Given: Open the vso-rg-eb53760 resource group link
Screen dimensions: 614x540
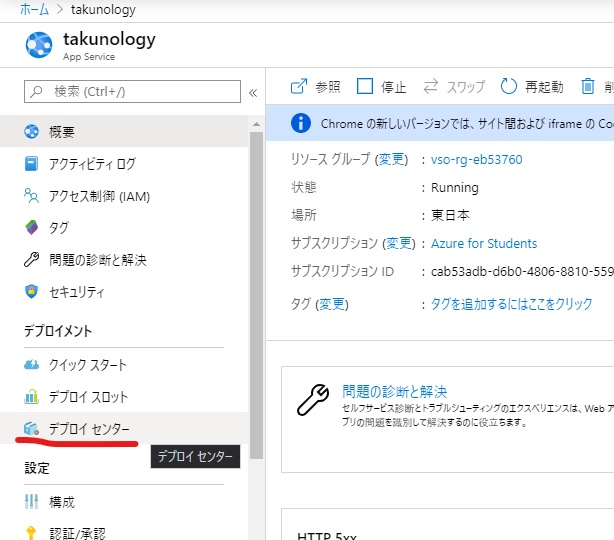Looking at the screenshot, I should pos(477,159).
